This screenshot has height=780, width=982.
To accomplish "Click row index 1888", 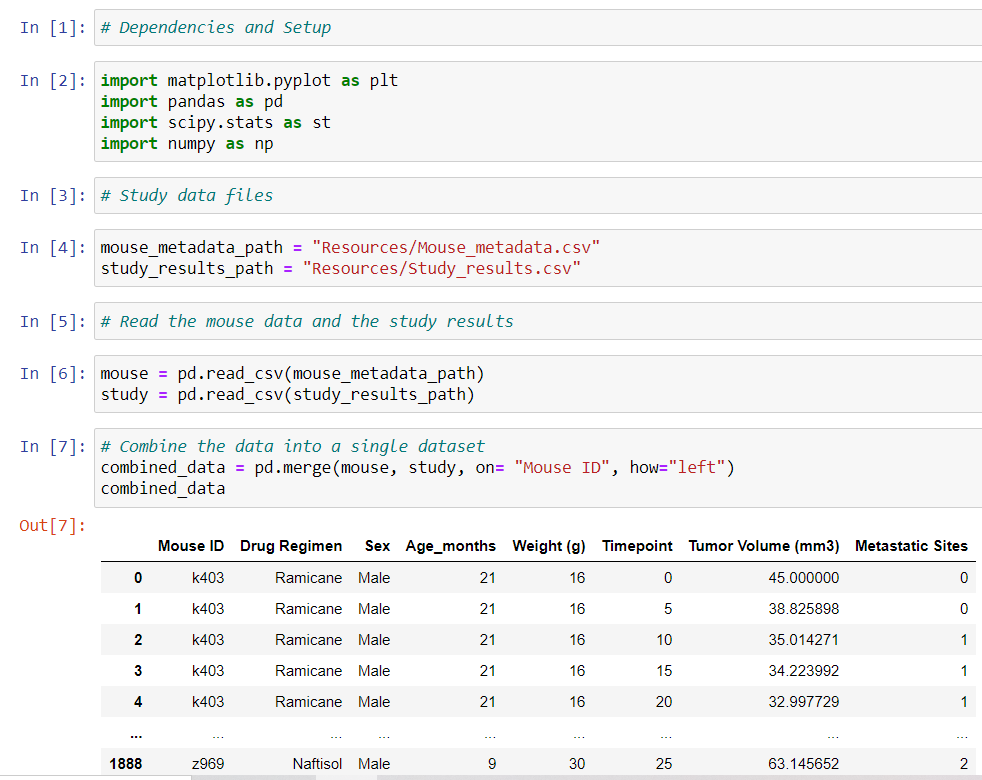I will [x=126, y=764].
